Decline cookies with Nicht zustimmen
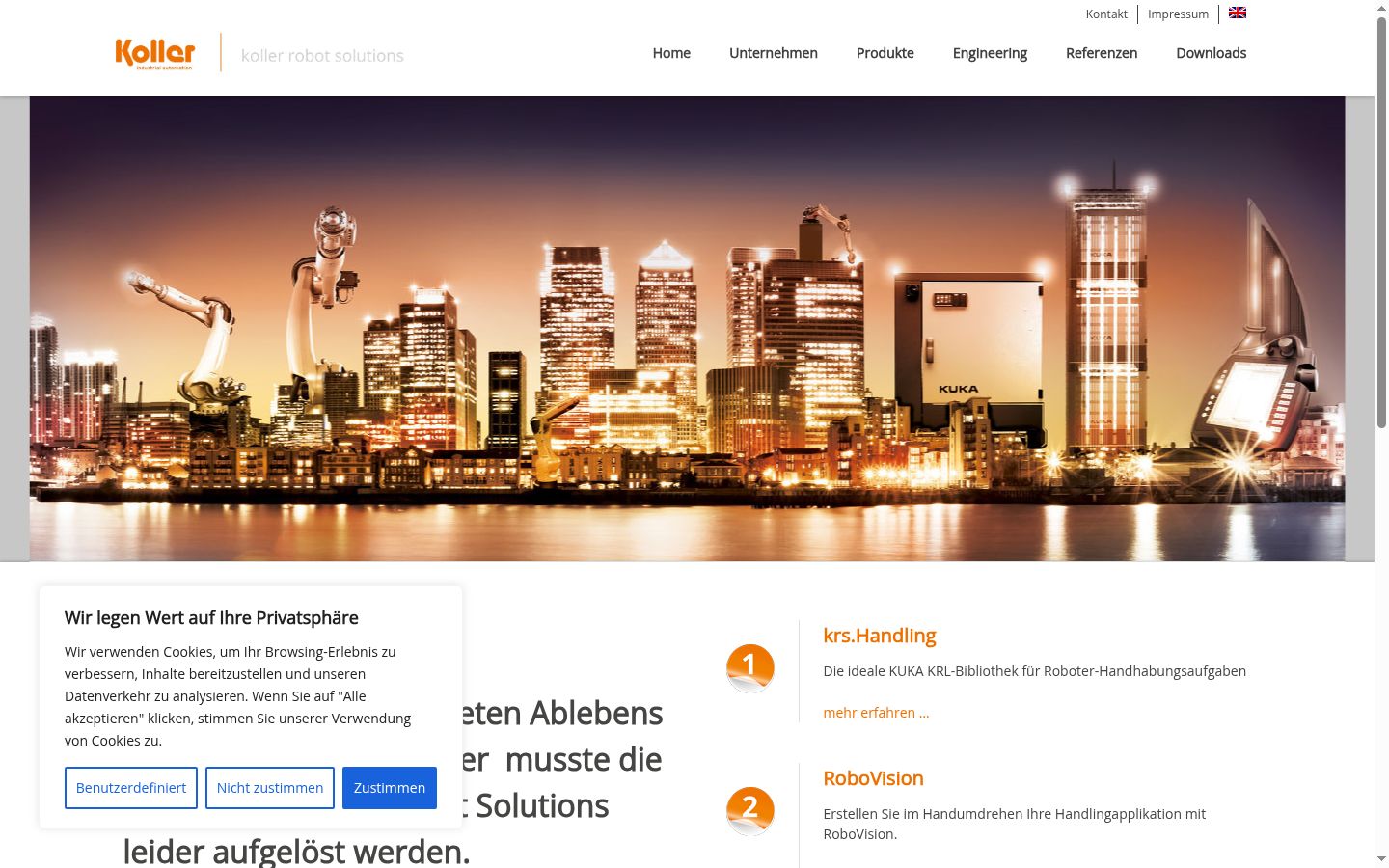The image size is (1389, 868). pyautogui.click(x=270, y=788)
